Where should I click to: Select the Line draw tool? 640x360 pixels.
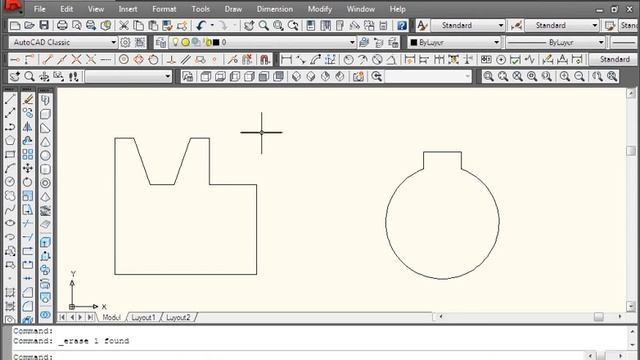click(x=10, y=99)
